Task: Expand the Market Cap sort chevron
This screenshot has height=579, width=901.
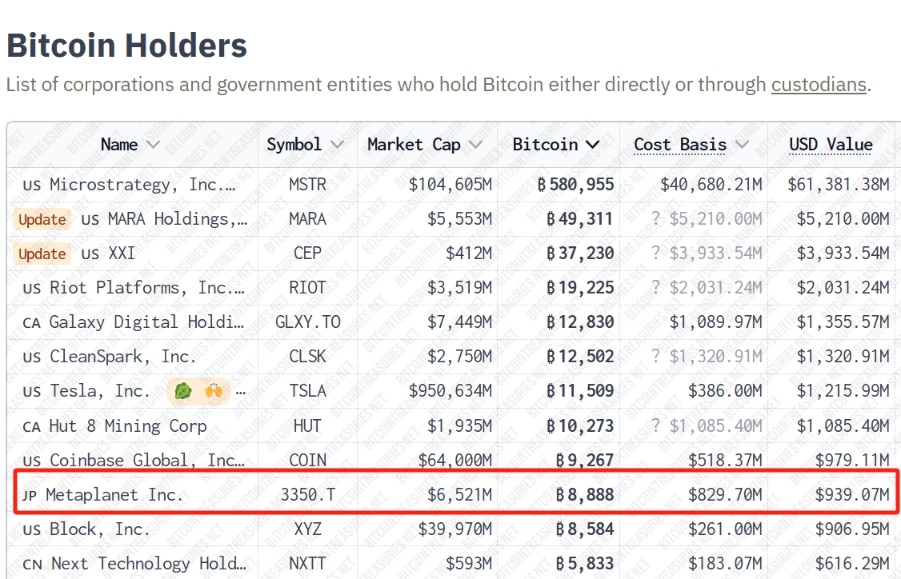Action: pyautogui.click(x=476, y=145)
